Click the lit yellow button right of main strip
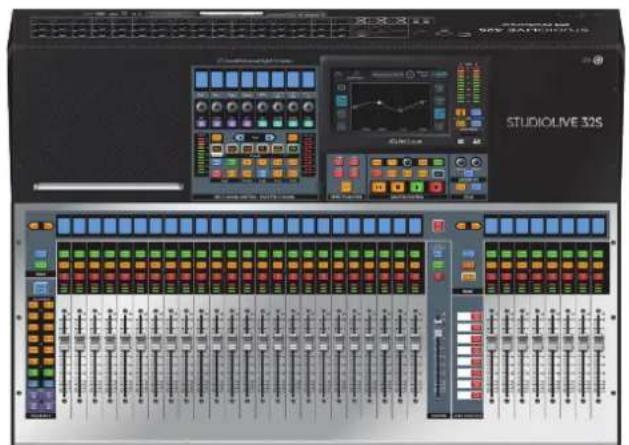Image resolution: width=629 pixels, height=445 pixels. pyautogui.click(x=468, y=276)
